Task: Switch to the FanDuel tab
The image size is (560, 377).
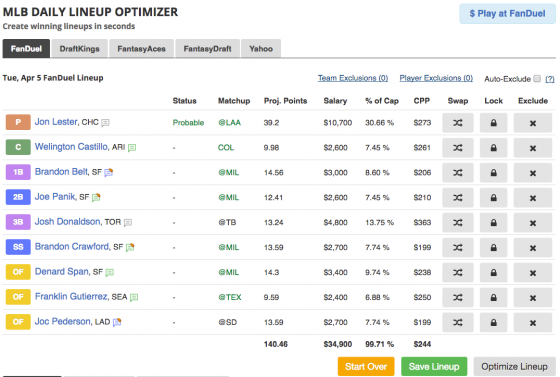Action: [26, 49]
